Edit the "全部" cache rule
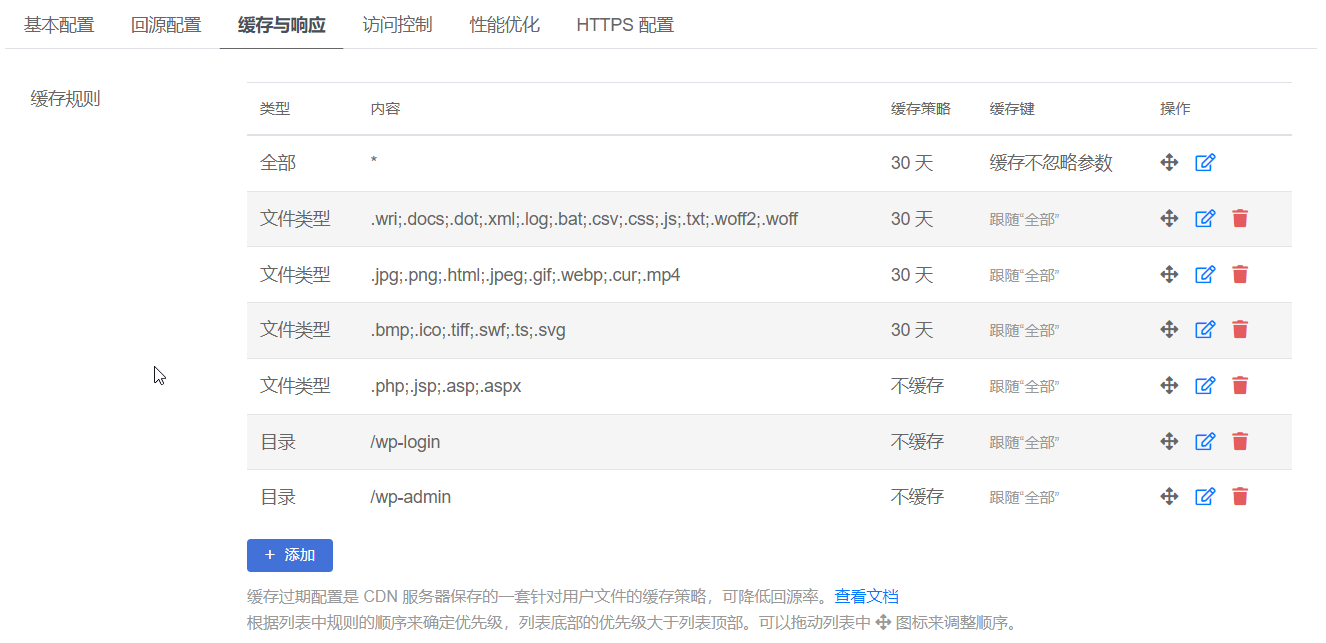The height and width of the screenshot is (643, 1326). tap(1205, 163)
